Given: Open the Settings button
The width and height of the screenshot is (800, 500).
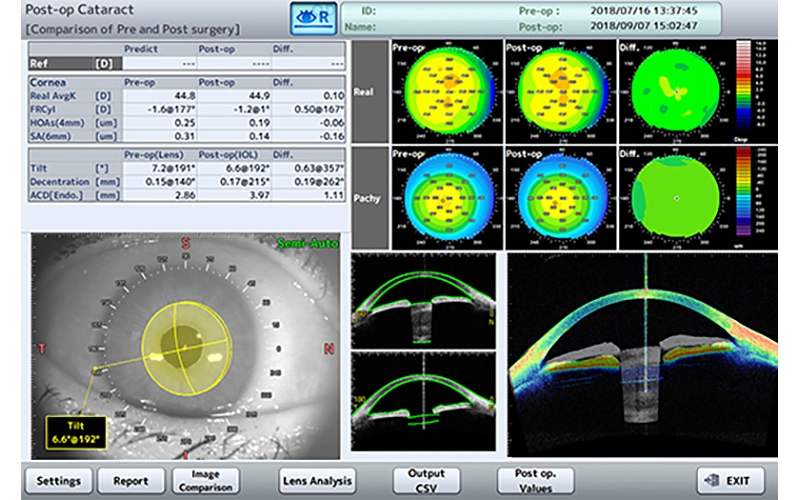Looking at the screenshot, I should (x=59, y=481).
